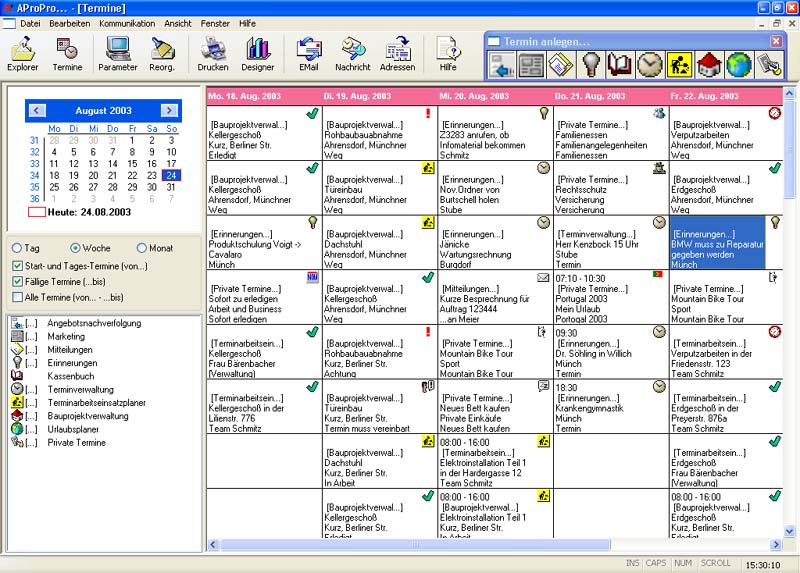Click the Parameter toolbar icon
Screen dimensions: 800x573
pos(118,54)
